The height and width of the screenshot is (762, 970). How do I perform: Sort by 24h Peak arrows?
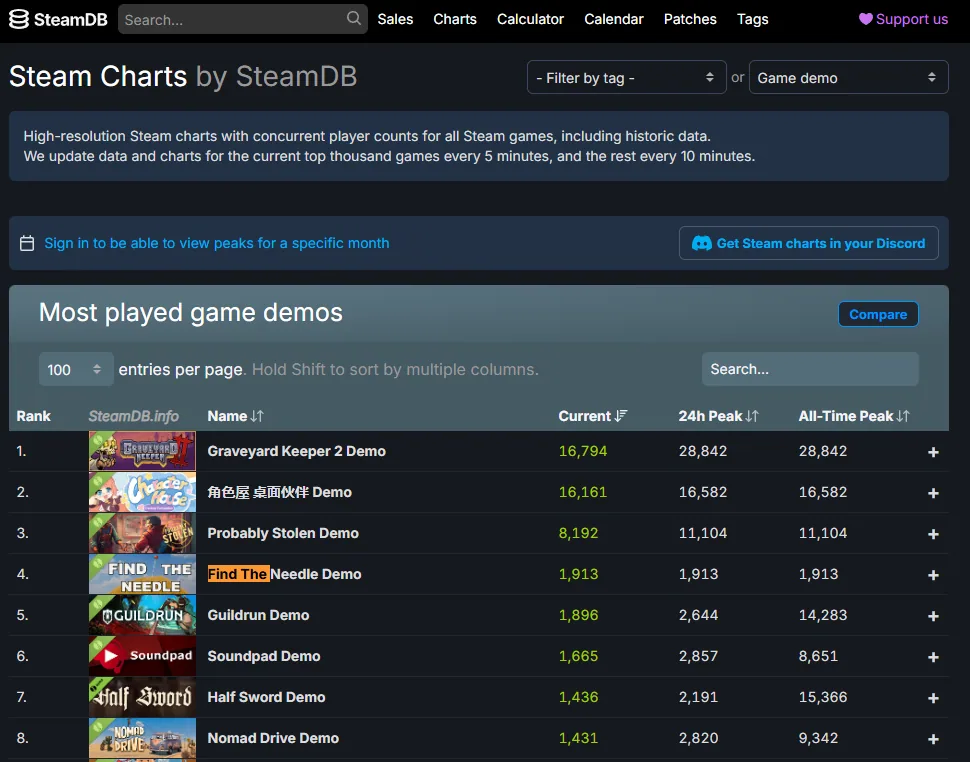coord(752,416)
